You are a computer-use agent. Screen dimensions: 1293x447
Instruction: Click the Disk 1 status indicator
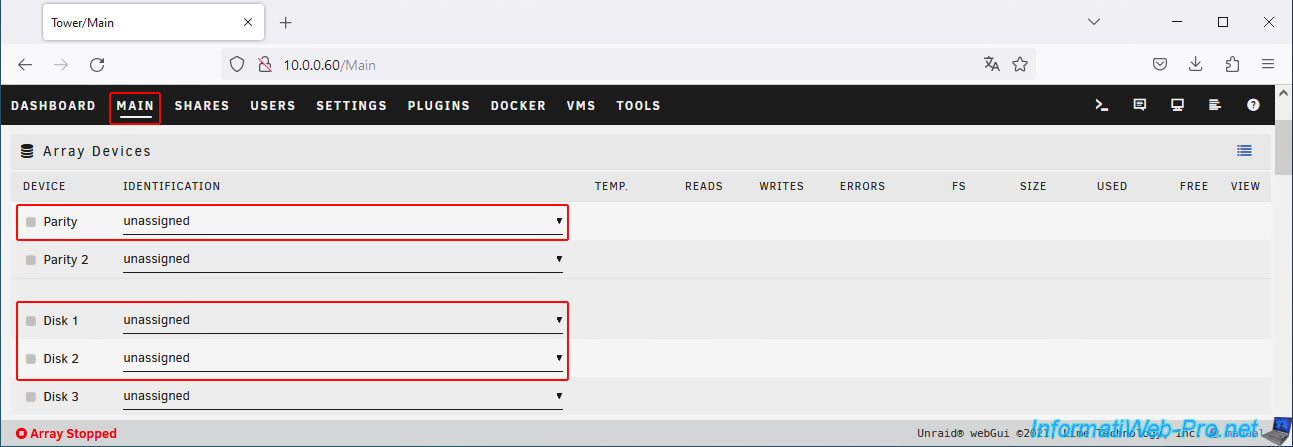pos(31,321)
